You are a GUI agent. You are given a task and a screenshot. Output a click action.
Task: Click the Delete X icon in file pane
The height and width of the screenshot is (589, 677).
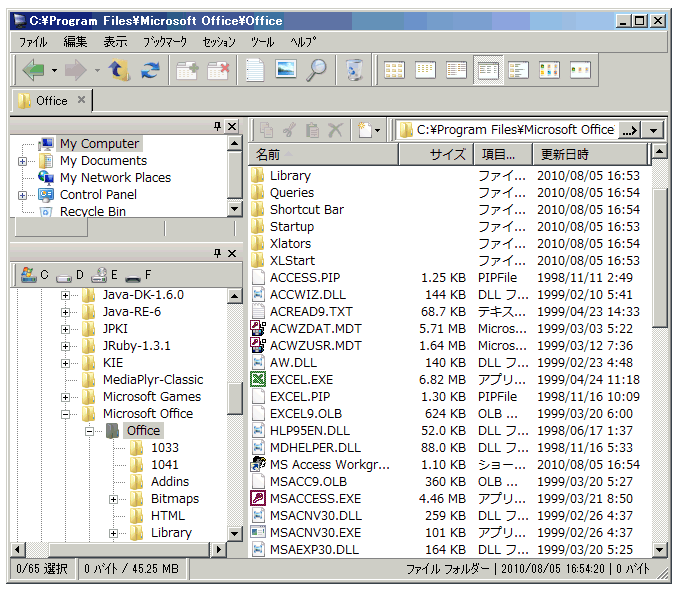click(x=335, y=130)
